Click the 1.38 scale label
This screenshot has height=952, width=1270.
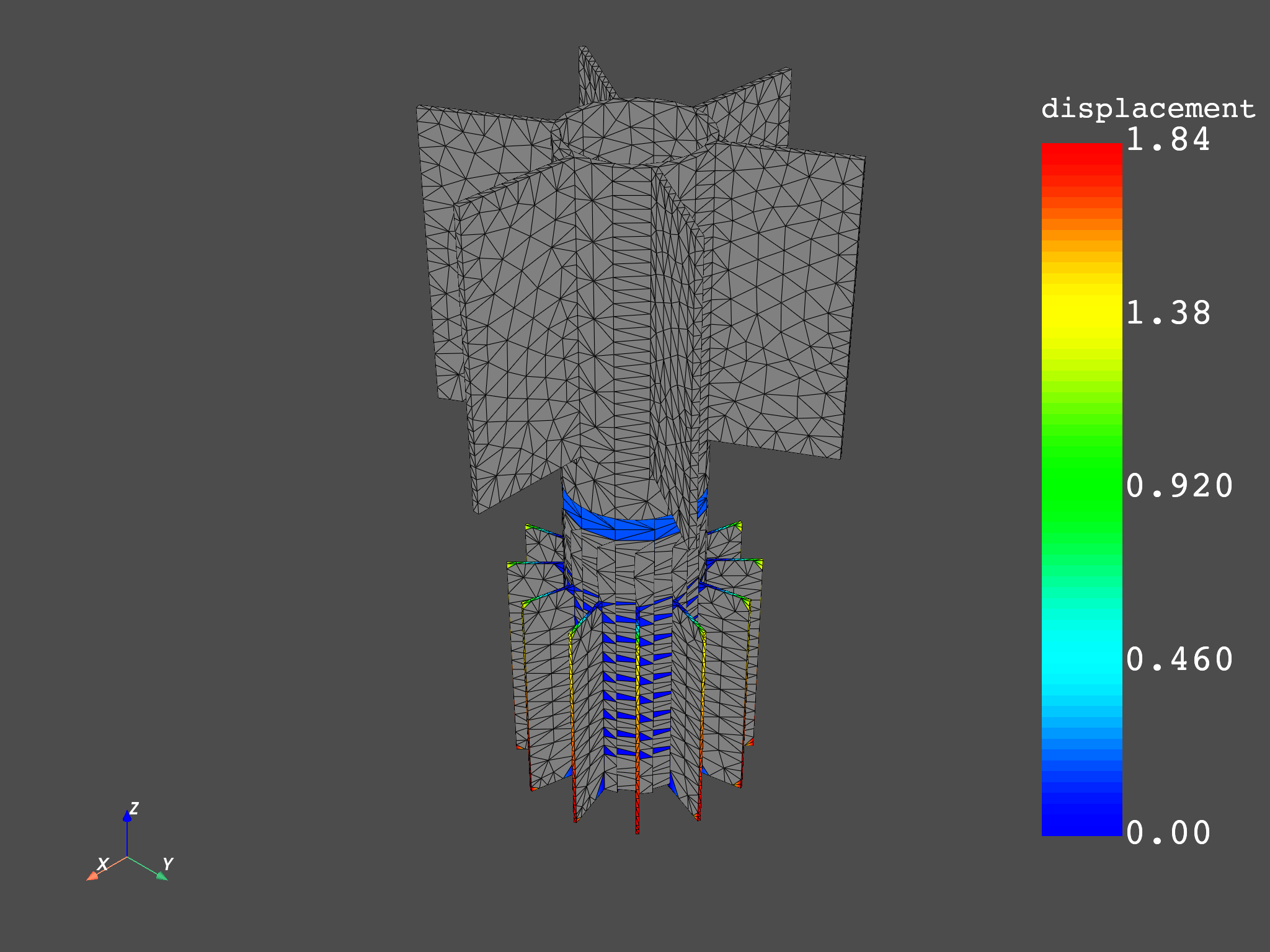(1168, 312)
